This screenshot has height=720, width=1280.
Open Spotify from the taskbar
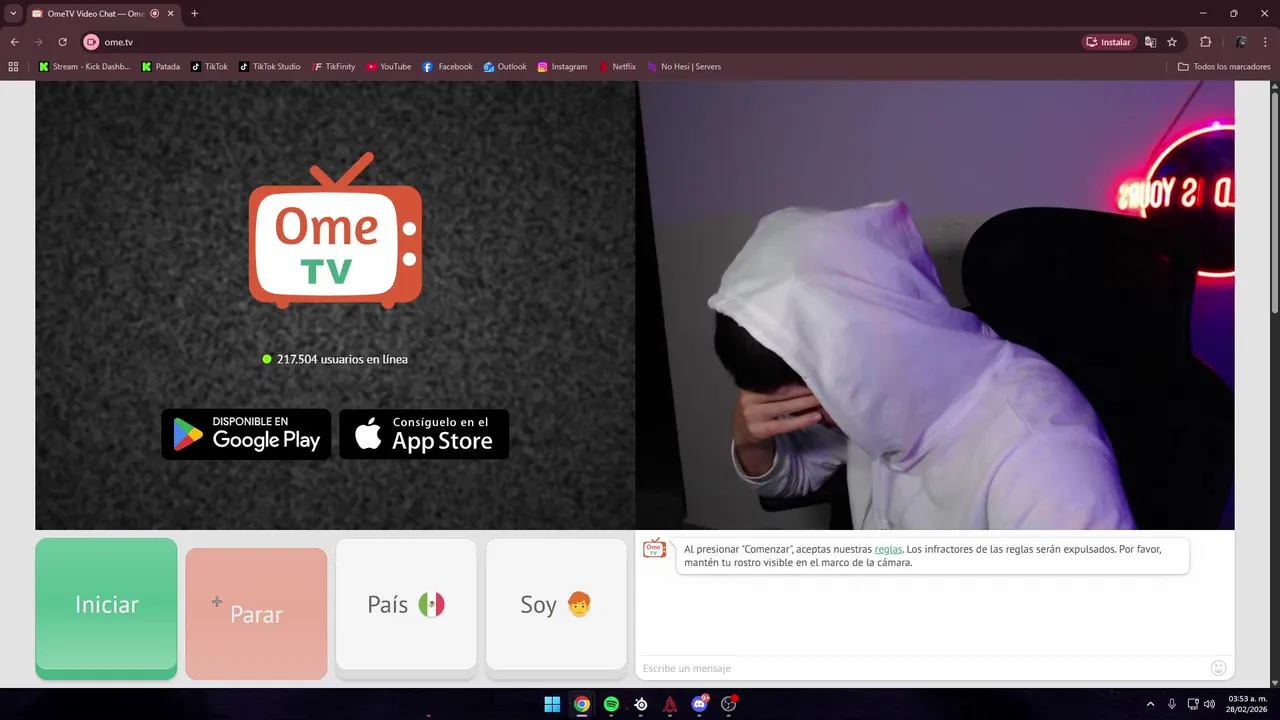[611, 704]
